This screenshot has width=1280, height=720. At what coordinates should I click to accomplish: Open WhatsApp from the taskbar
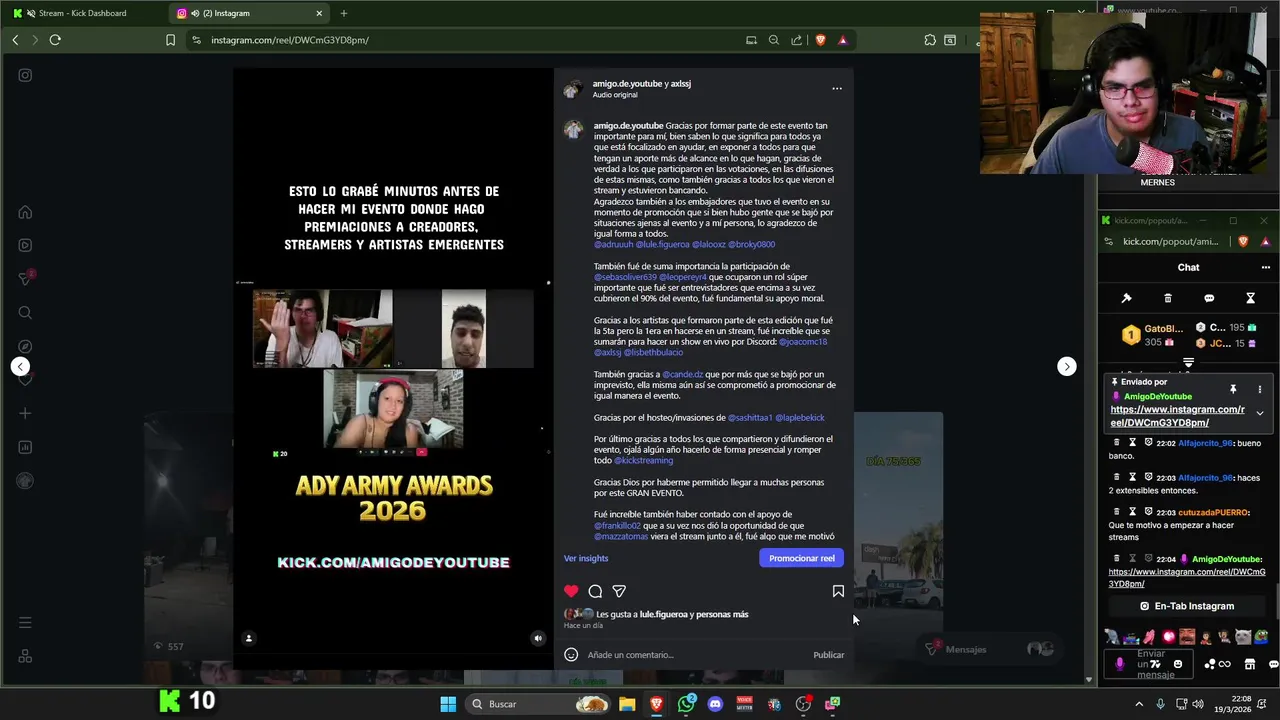[686, 704]
